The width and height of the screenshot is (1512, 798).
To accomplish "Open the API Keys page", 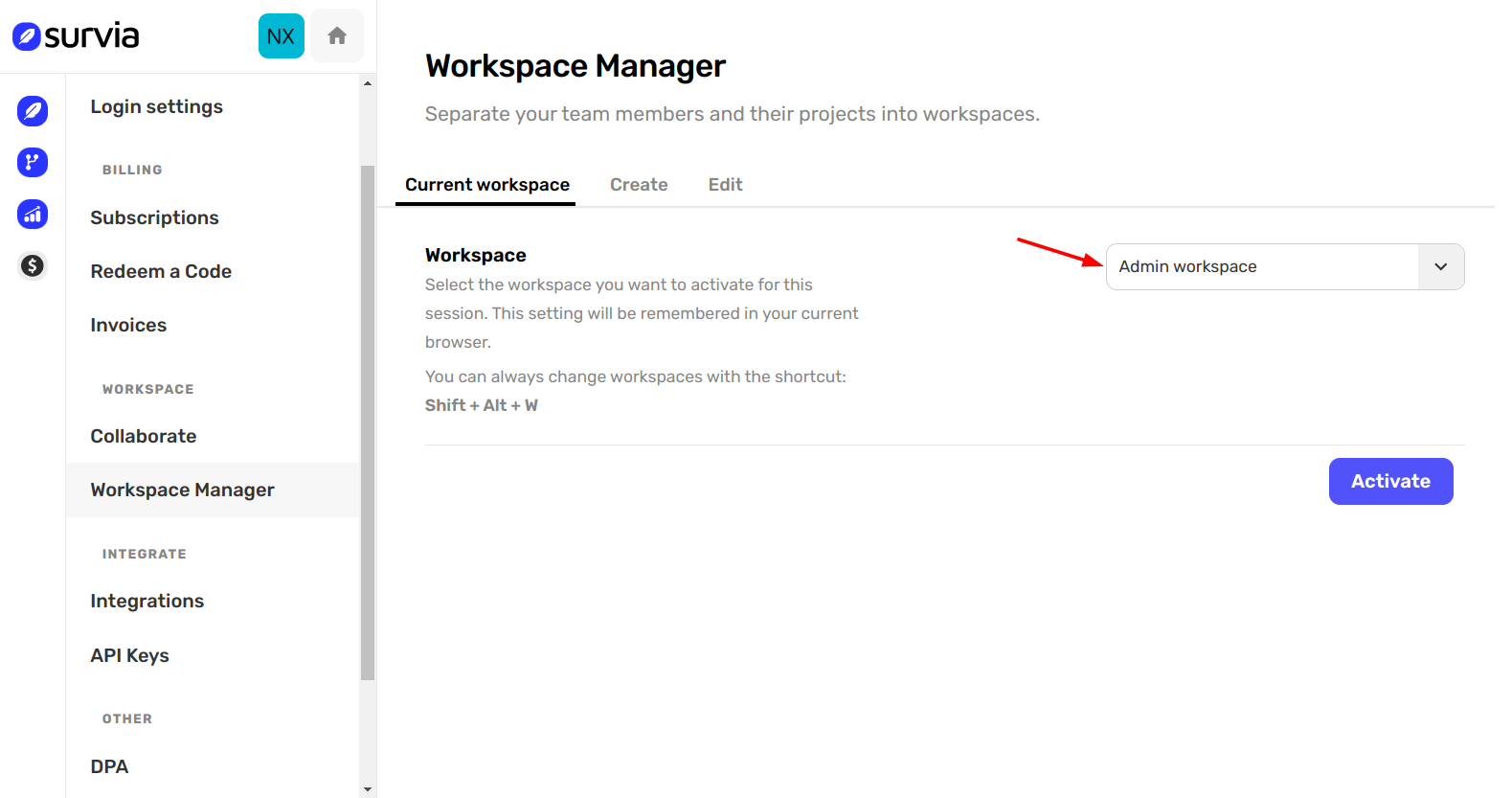I will [x=129, y=655].
